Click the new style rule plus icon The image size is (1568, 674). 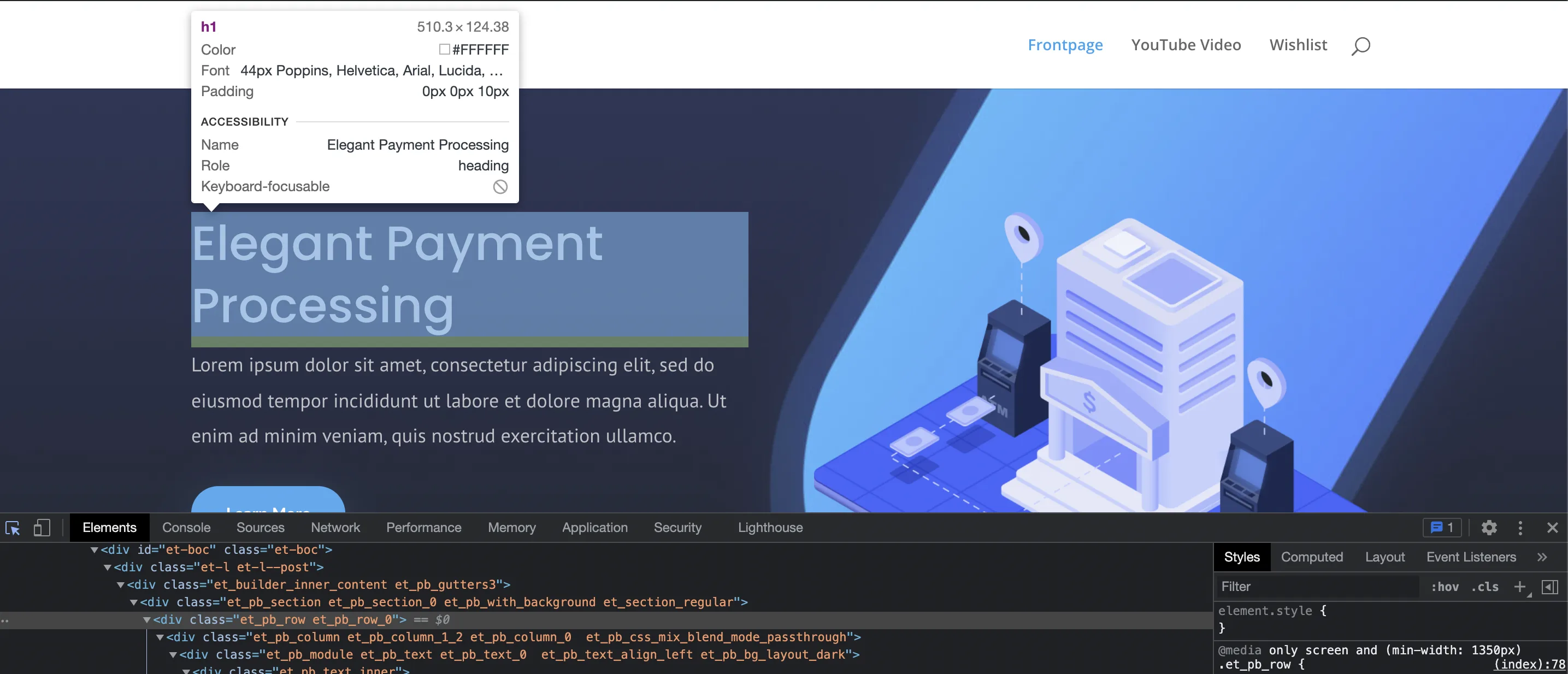pos(1519,587)
